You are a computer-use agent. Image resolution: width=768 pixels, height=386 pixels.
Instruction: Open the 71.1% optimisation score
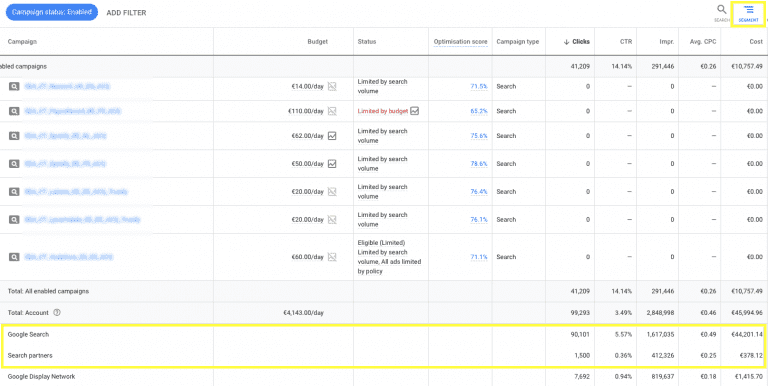[x=479, y=257]
